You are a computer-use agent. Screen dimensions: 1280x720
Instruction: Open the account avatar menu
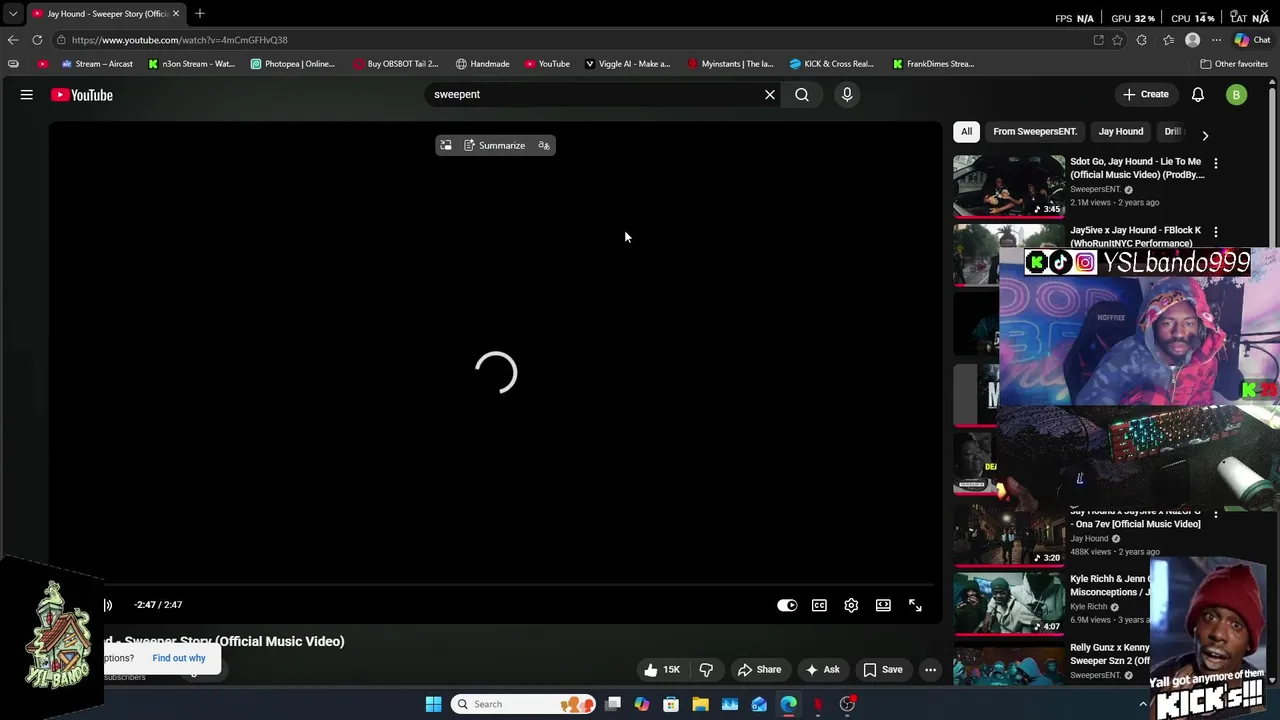coord(1237,95)
